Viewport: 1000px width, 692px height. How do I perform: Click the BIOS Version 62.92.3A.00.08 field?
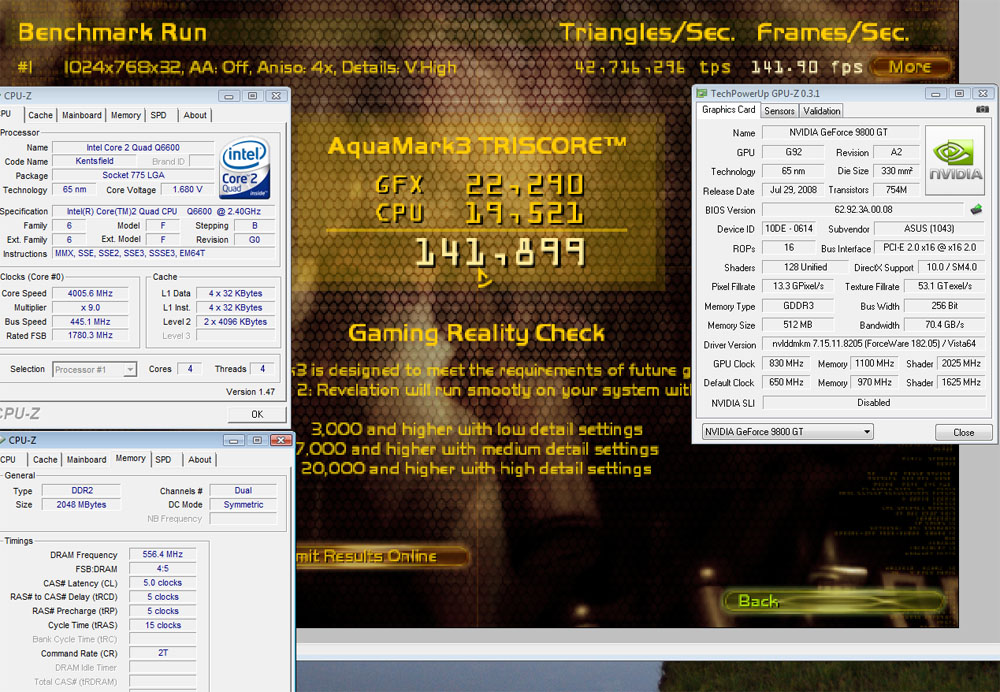click(x=863, y=209)
